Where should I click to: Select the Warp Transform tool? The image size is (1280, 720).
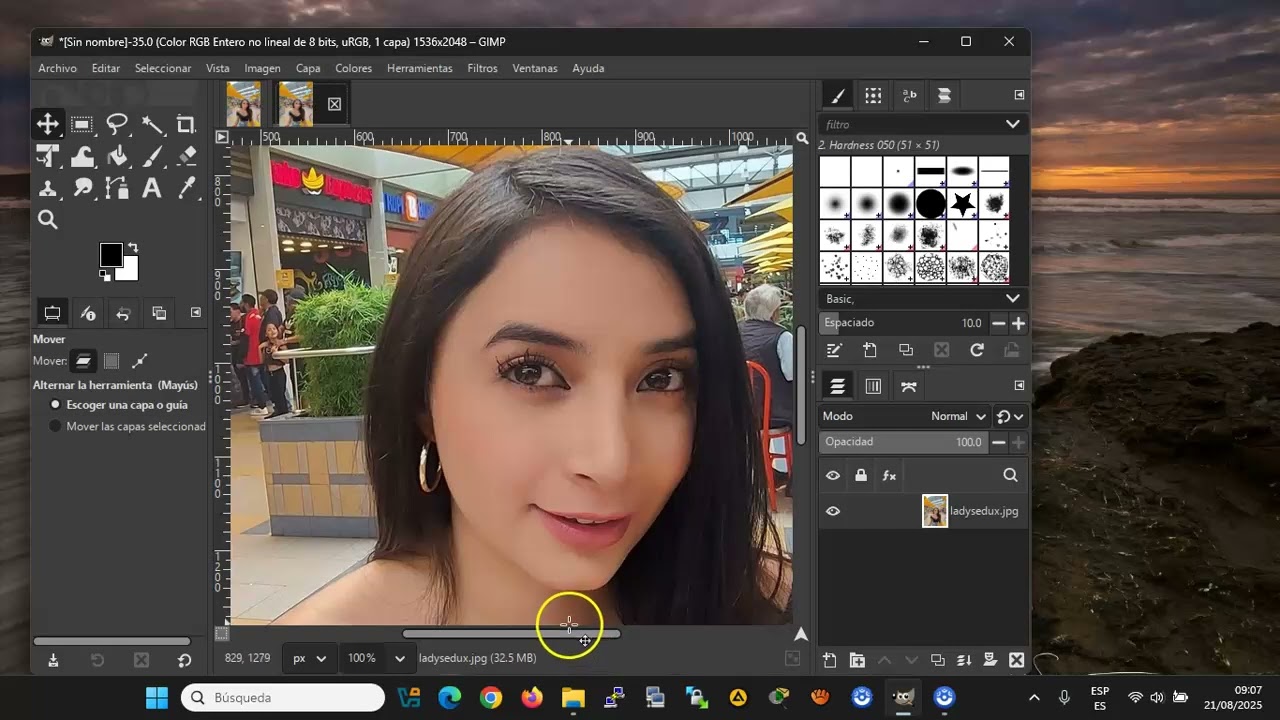coord(82,156)
